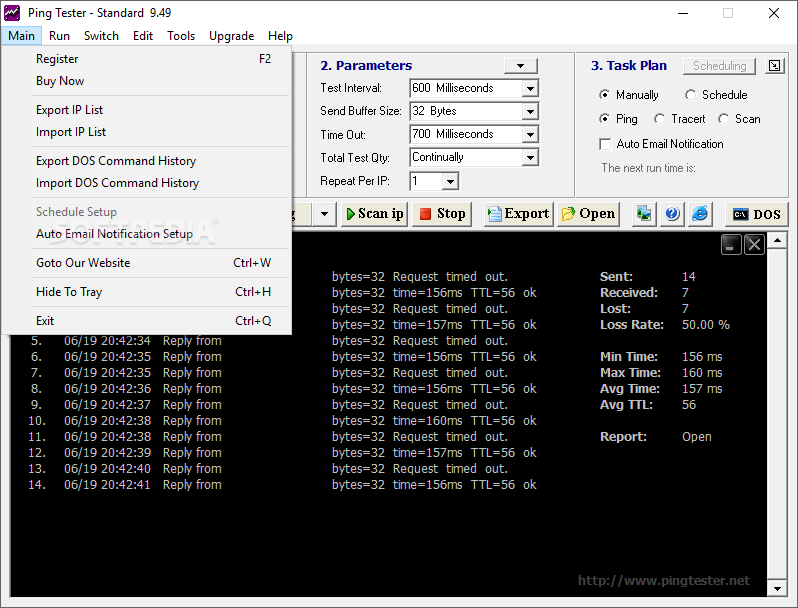
Task: Click the Export toolbar button
Action: [x=518, y=214]
